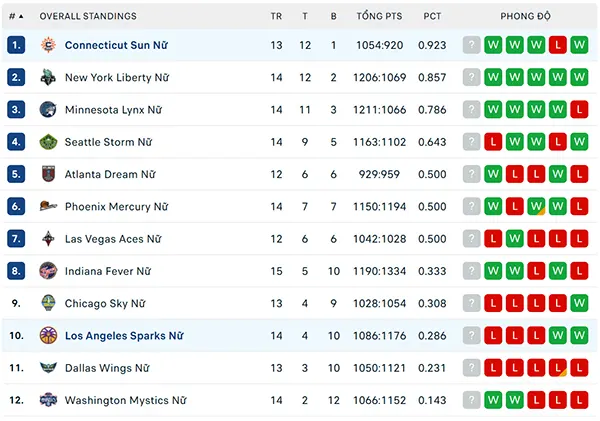
Task: Click the OVERALL STANDINGS header
Action: click(x=88, y=16)
